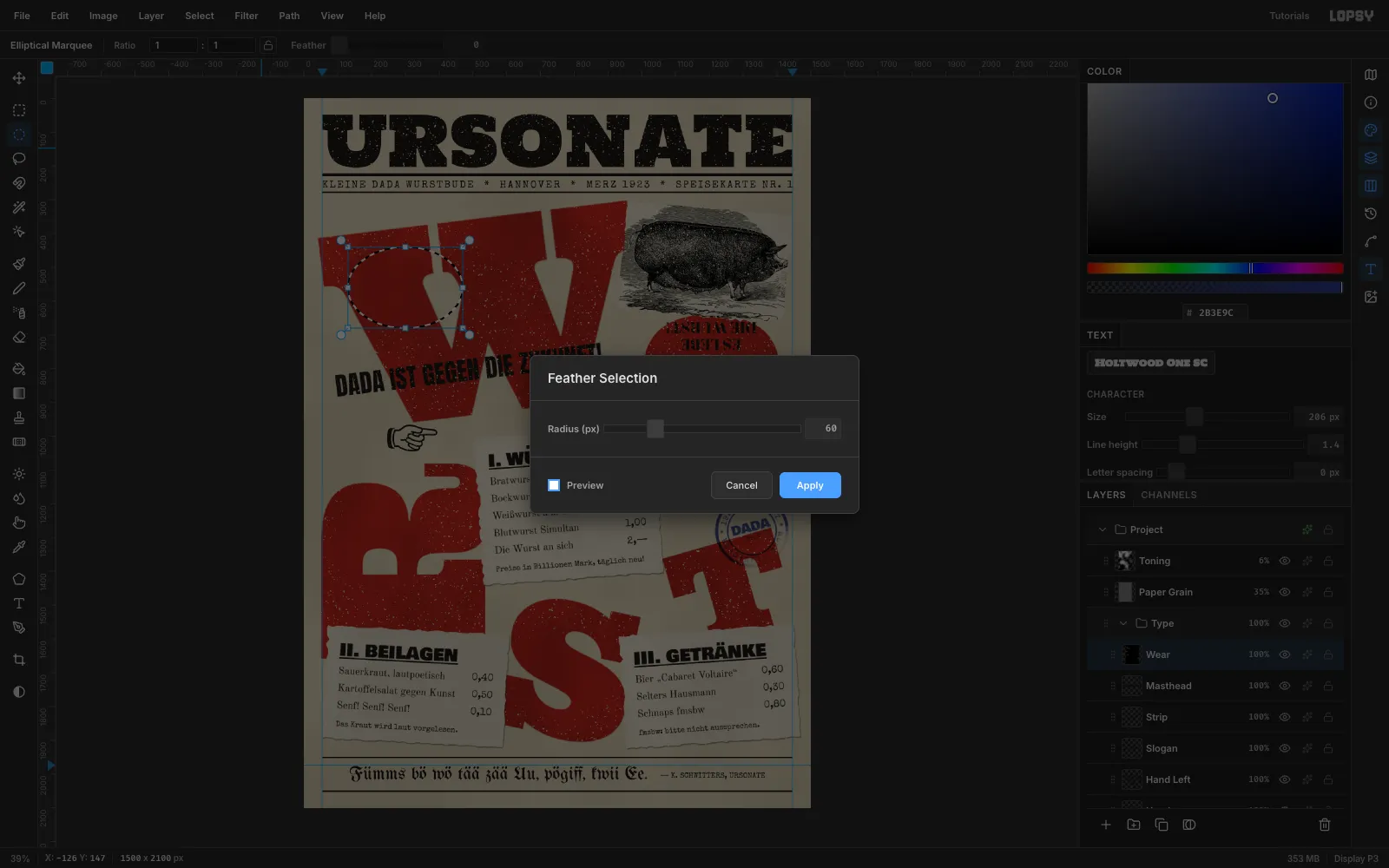Delete layer with the trash icon
The image size is (1389, 868).
click(1325, 825)
